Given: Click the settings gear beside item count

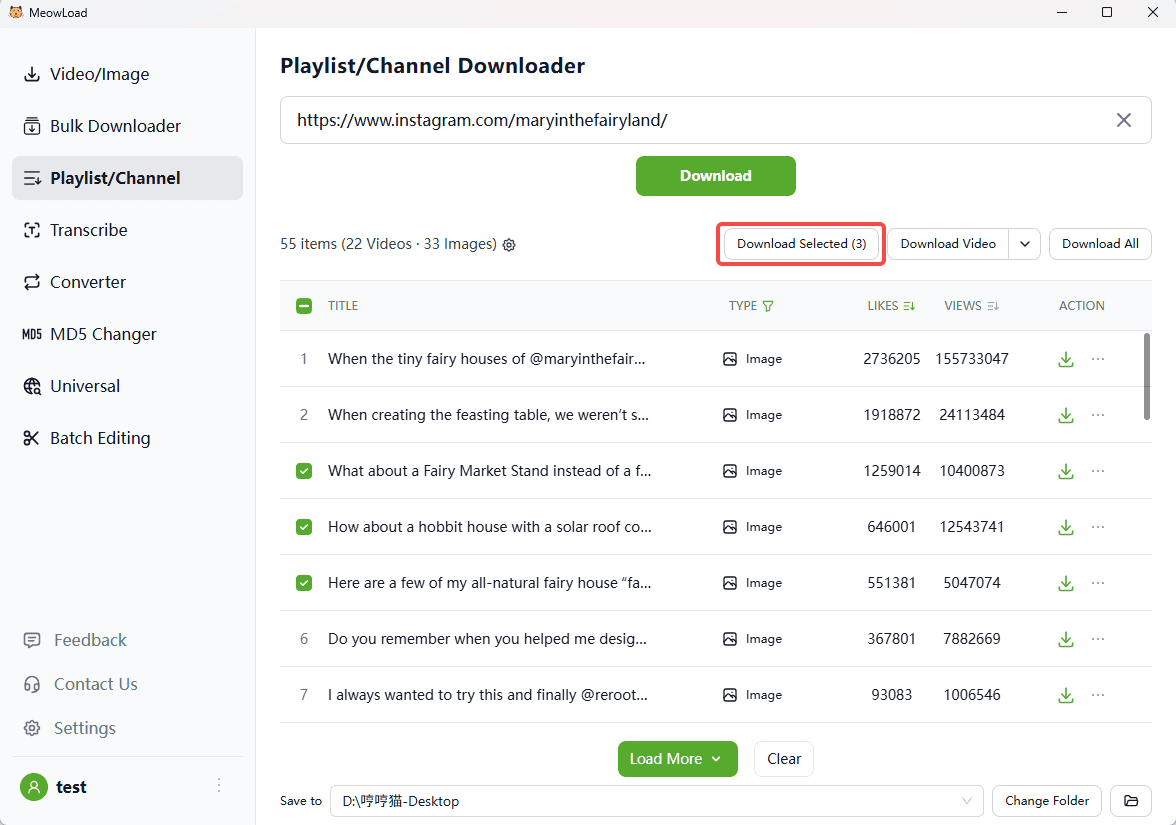Looking at the screenshot, I should pos(509,245).
